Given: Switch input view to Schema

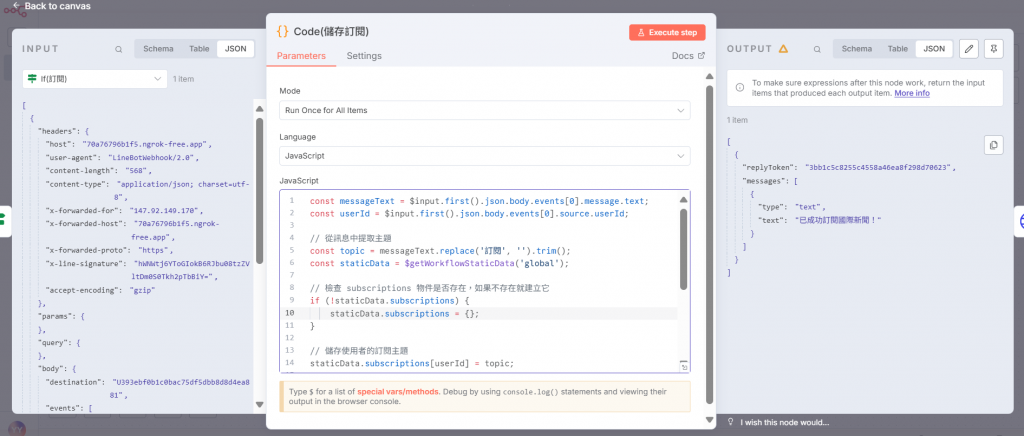Looking at the screenshot, I should (x=159, y=49).
